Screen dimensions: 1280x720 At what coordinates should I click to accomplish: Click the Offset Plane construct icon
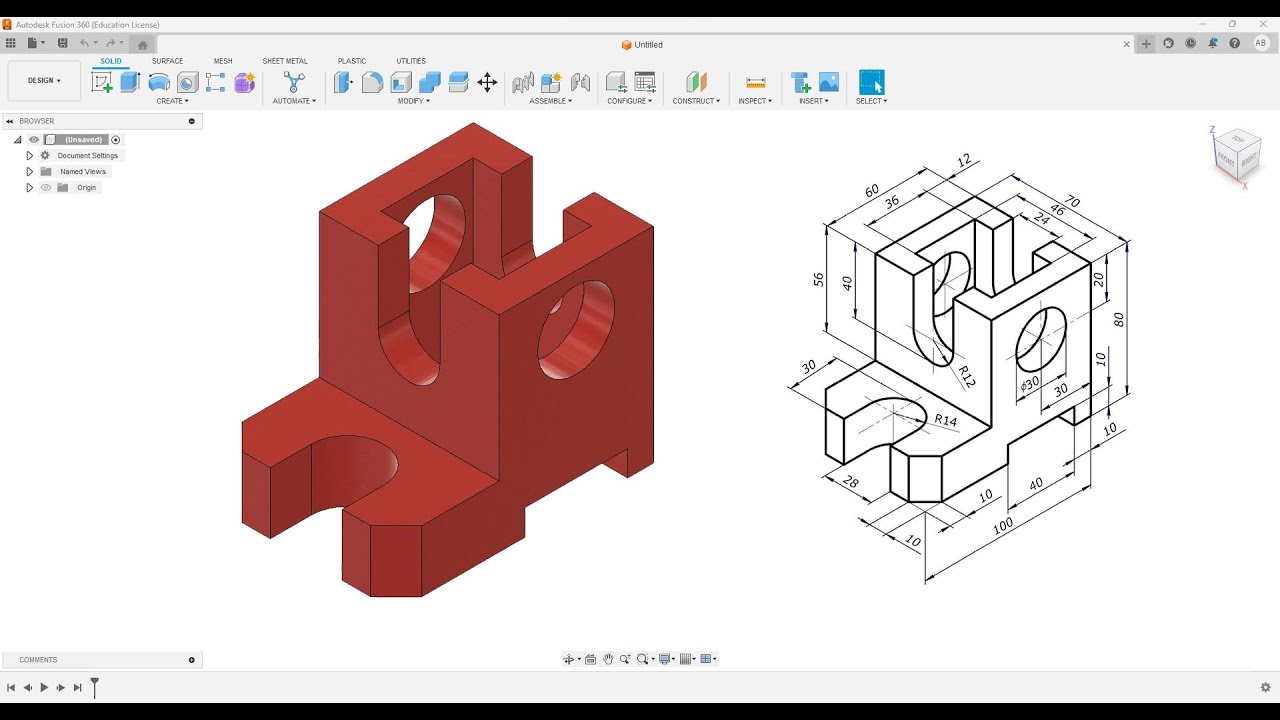pos(696,82)
